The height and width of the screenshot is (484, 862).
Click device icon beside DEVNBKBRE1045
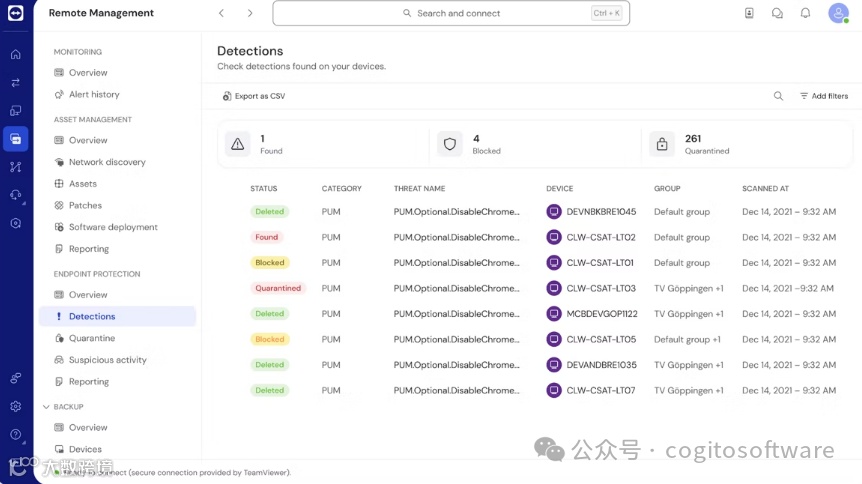[554, 211]
